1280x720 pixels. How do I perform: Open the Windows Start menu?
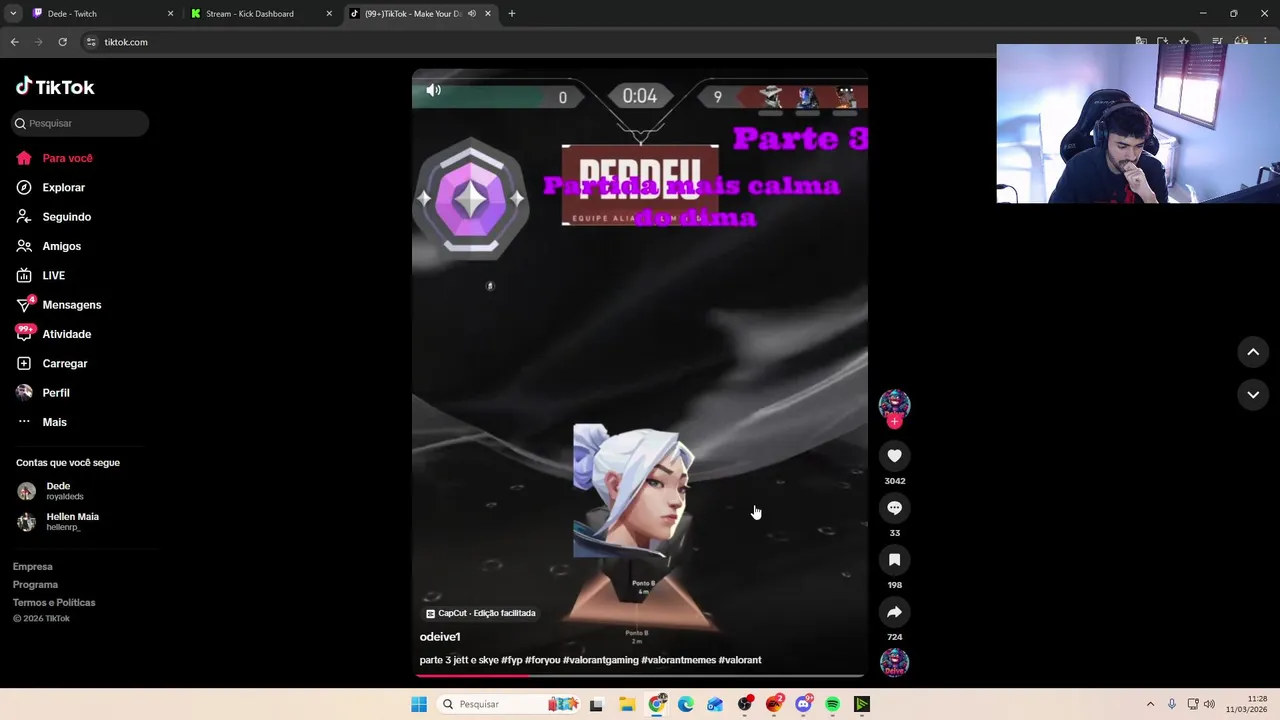[419, 704]
